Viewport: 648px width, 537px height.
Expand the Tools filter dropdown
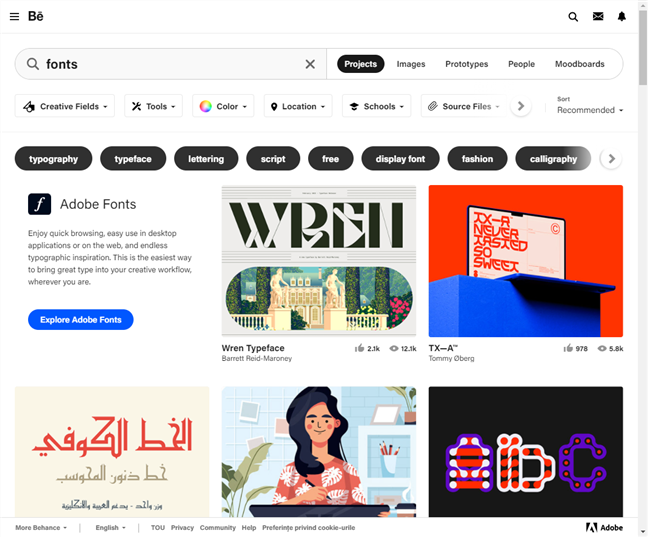153,106
